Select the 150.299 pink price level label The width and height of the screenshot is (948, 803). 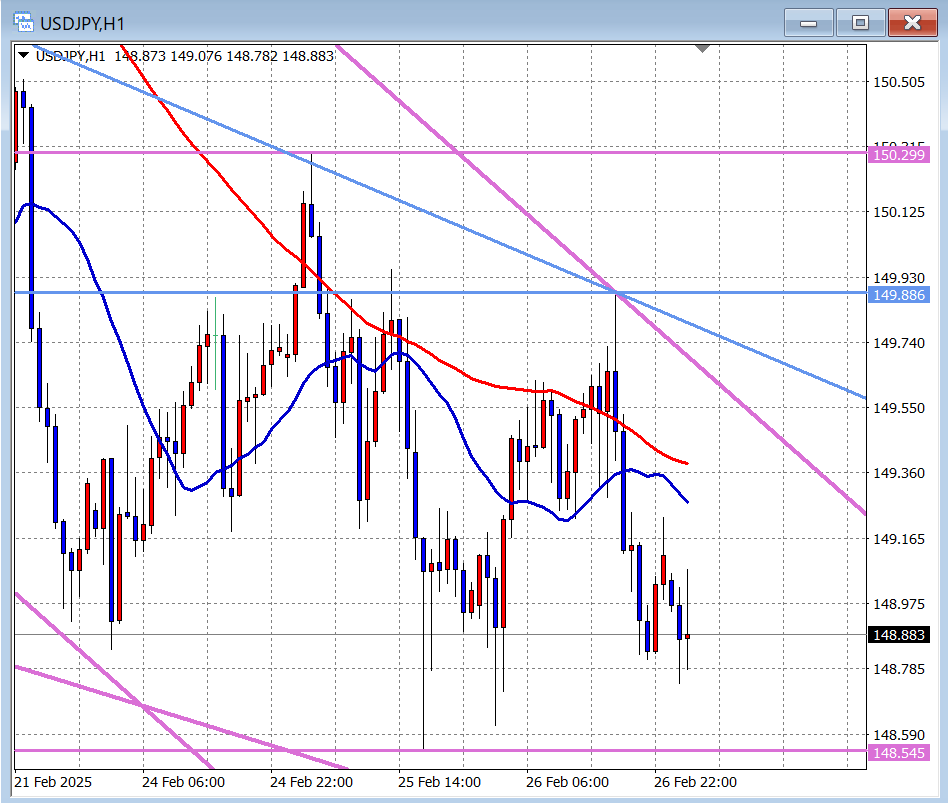click(x=900, y=154)
